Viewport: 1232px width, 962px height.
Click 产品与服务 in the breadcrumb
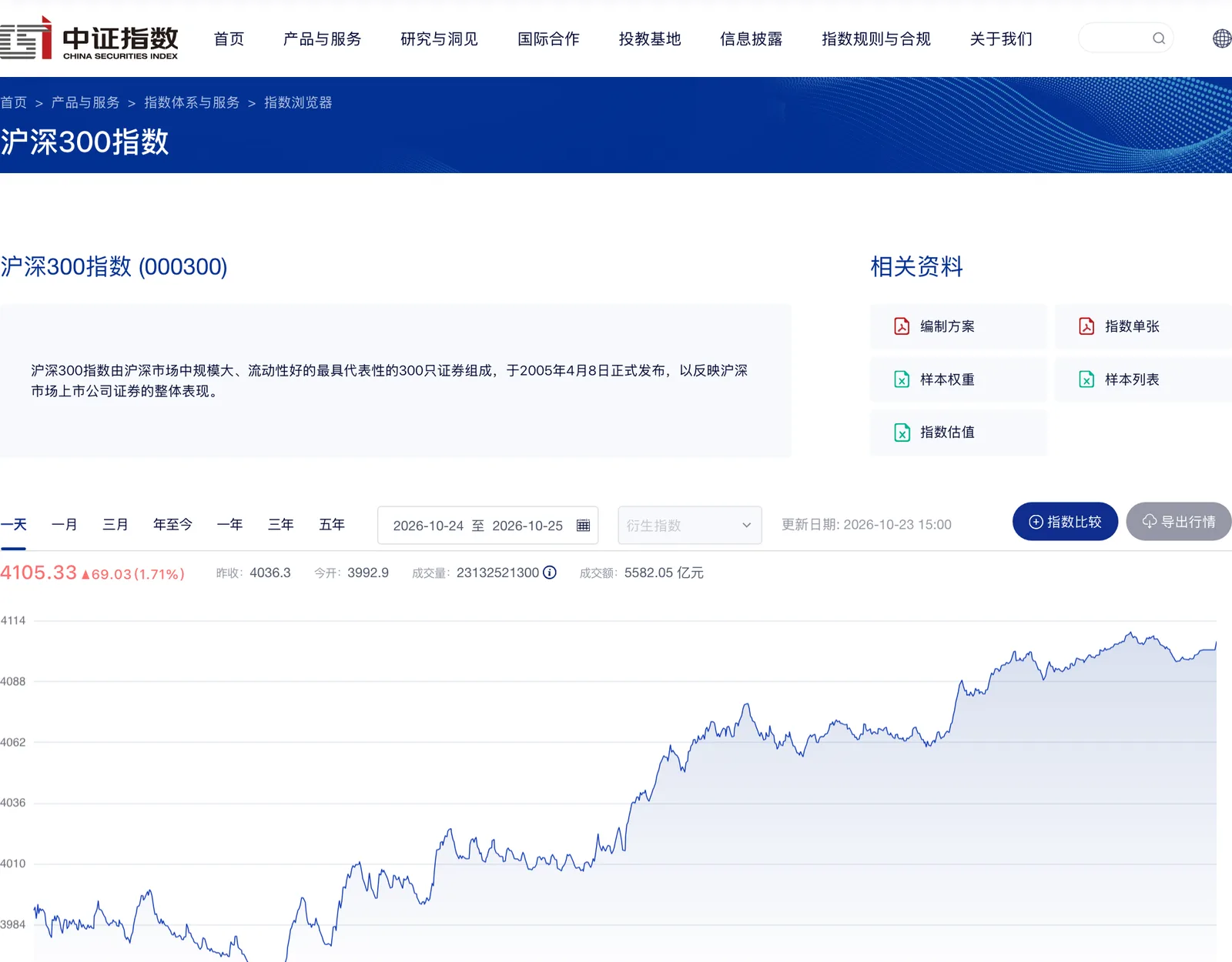tap(85, 102)
